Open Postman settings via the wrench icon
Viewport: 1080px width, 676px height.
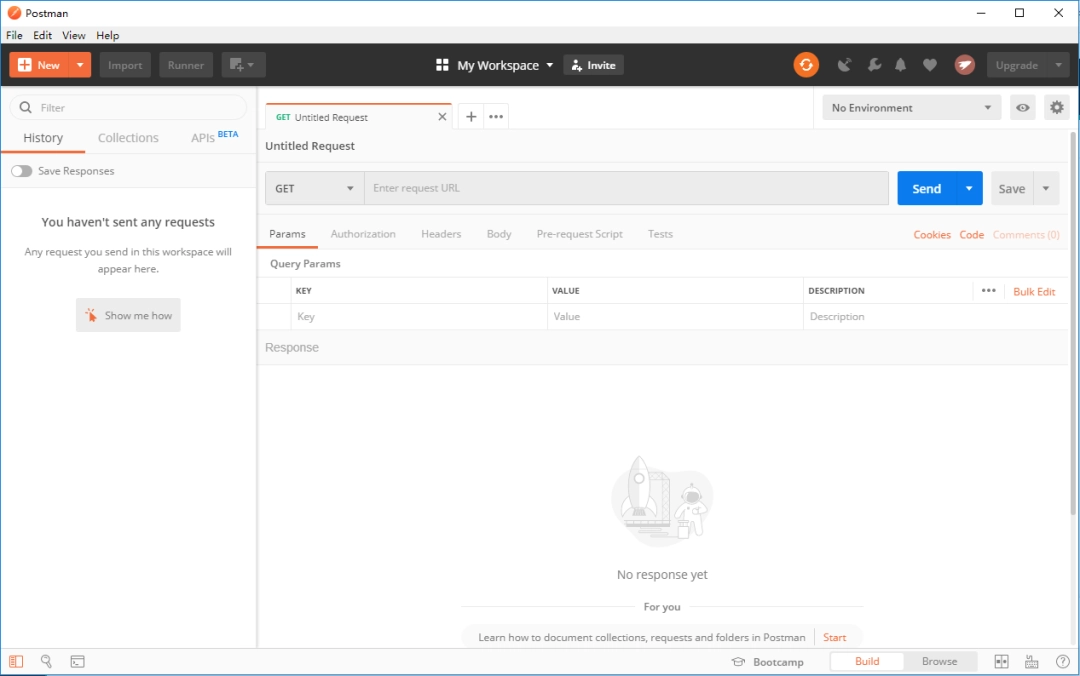pos(874,64)
